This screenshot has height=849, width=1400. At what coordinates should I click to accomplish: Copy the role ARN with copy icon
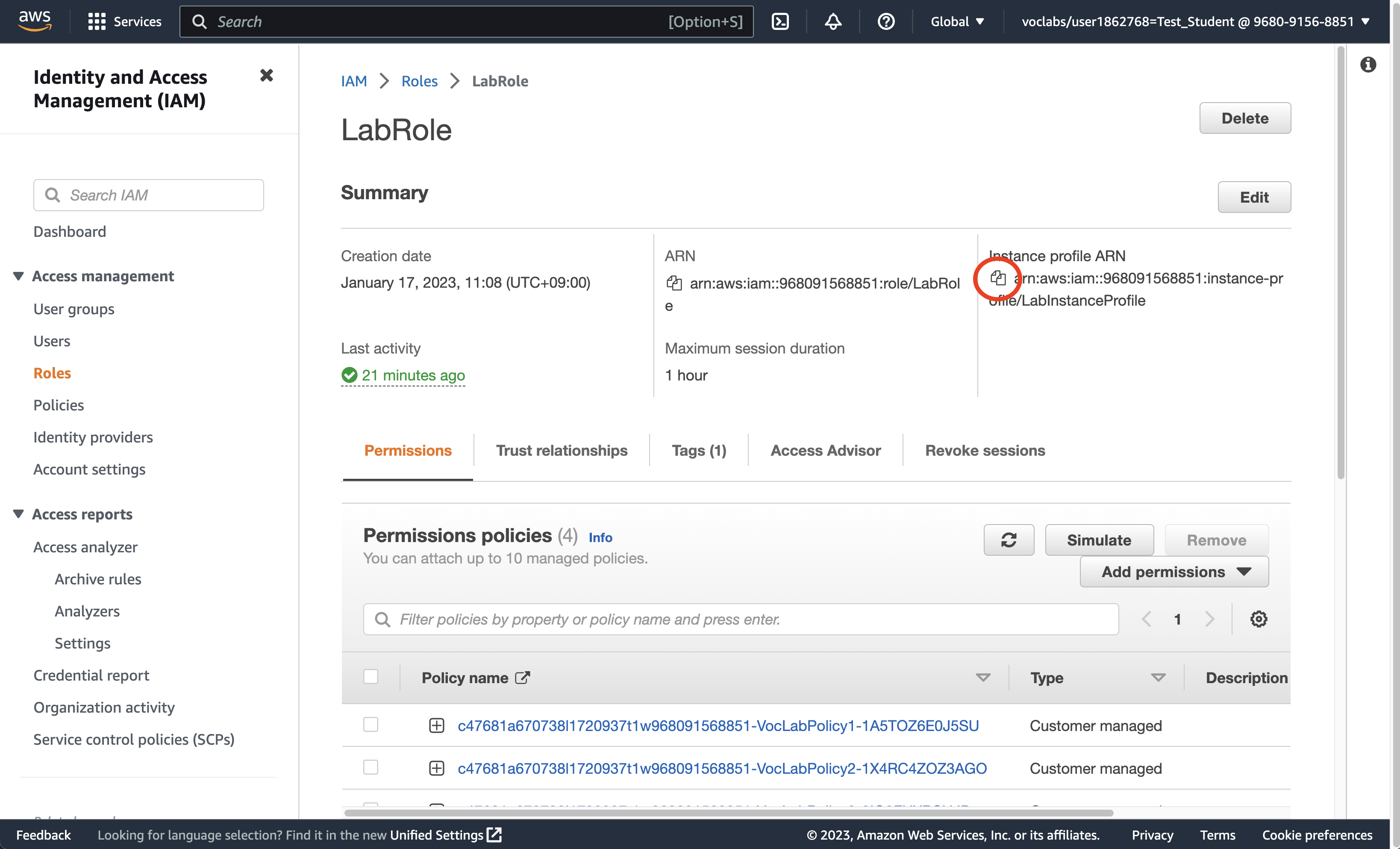point(674,283)
